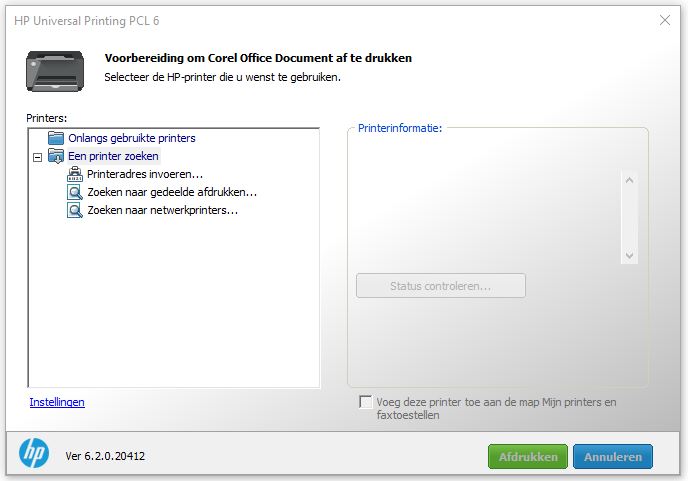Screen dimensions: 688x481
Task: Click the printer info scrollbar down arrow
Action: pos(629,256)
